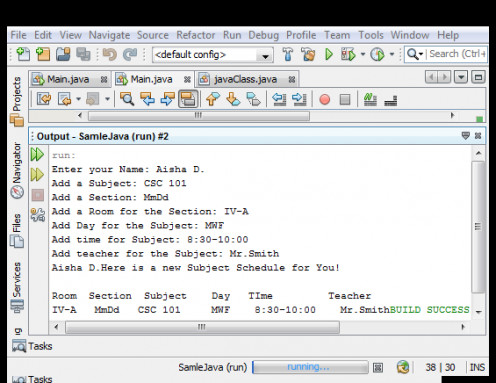Click the Find Selection magnifier icon
The image size is (496, 383).
(127, 99)
